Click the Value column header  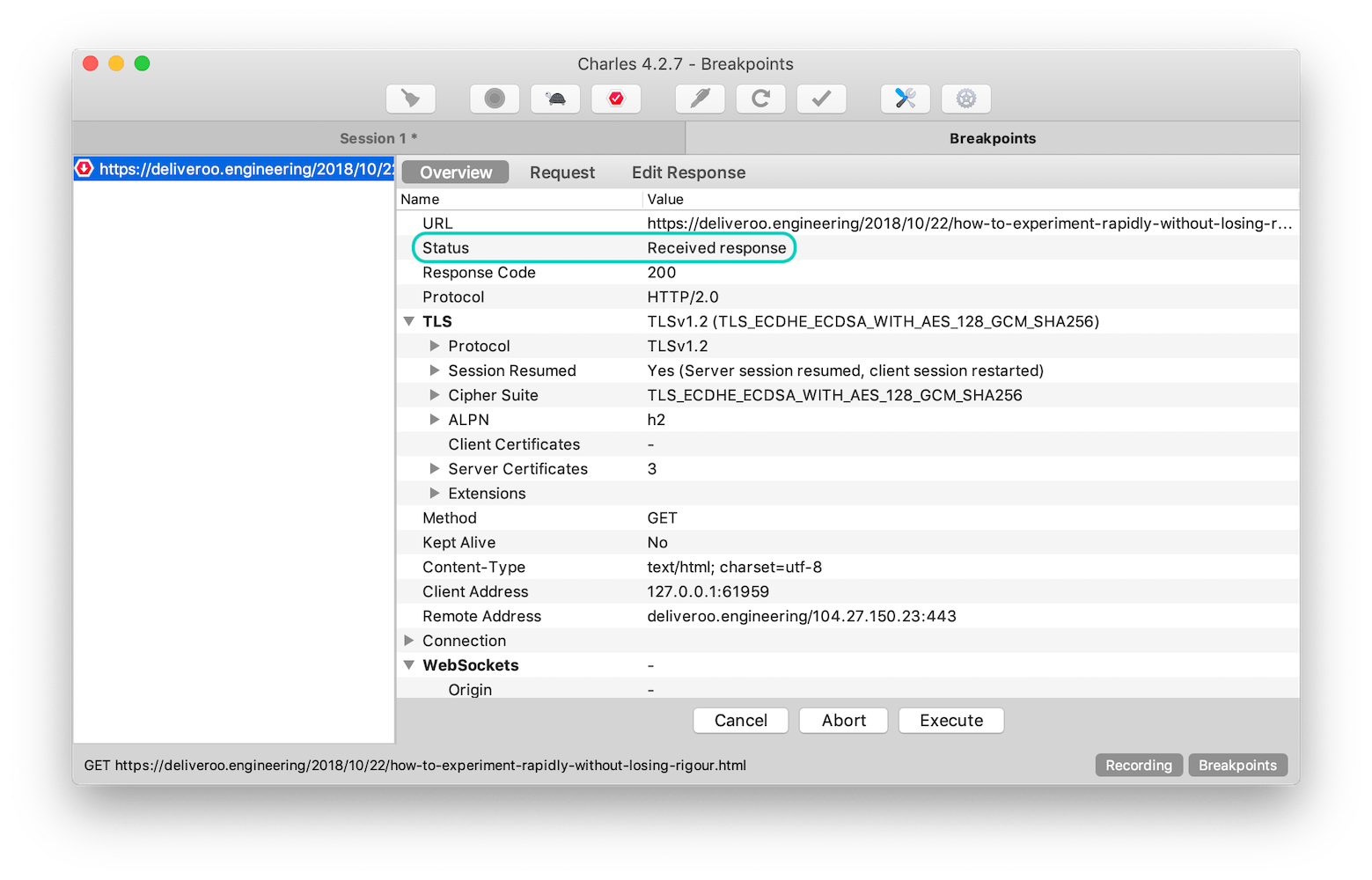971,200
